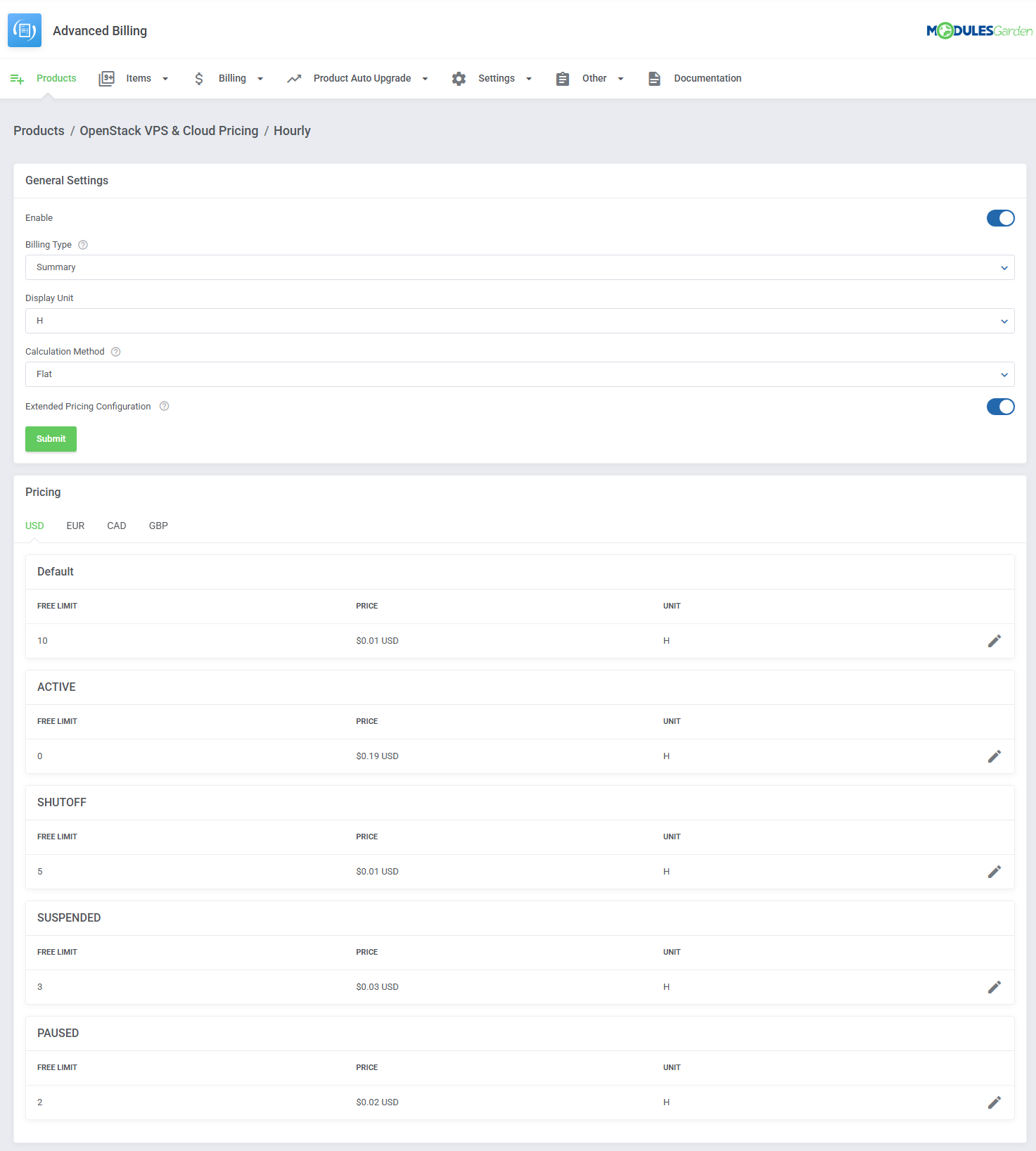The width and height of the screenshot is (1036, 1151).
Task: Click the PAUSED section heading
Action: [x=58, y=1034]
